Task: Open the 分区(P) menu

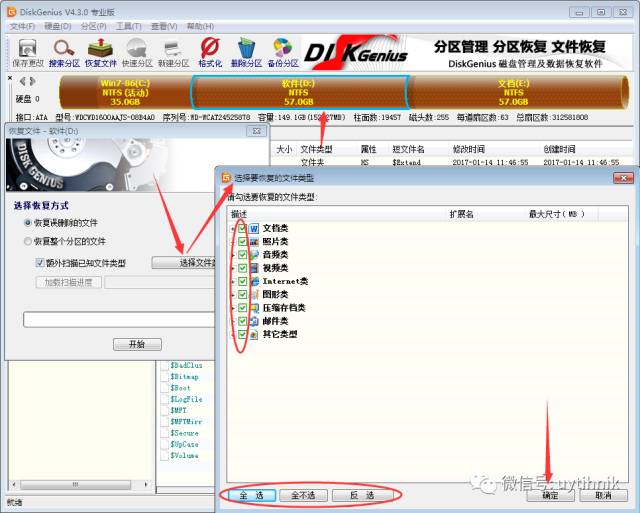Action: coord(93,27)
